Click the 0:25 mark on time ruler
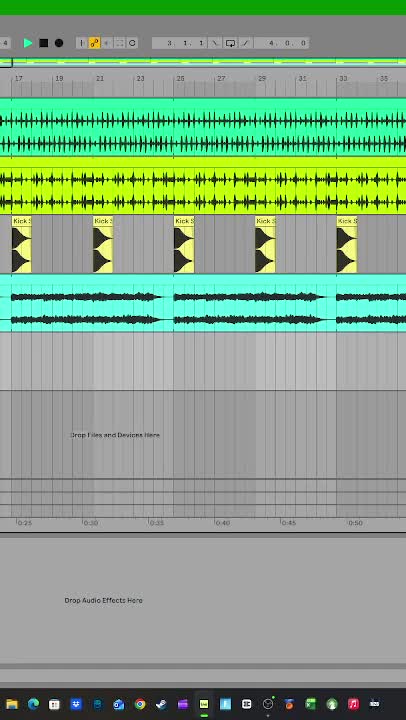The image size is (406, 720). 24,523
